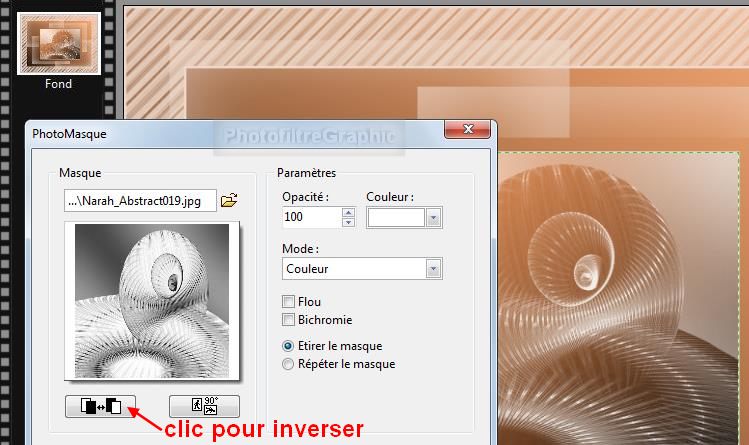Open the Couleur color dropdown arrow
The width and height of the screenshot is (749, 445).
pyautogui.click(x=433, y=218)
